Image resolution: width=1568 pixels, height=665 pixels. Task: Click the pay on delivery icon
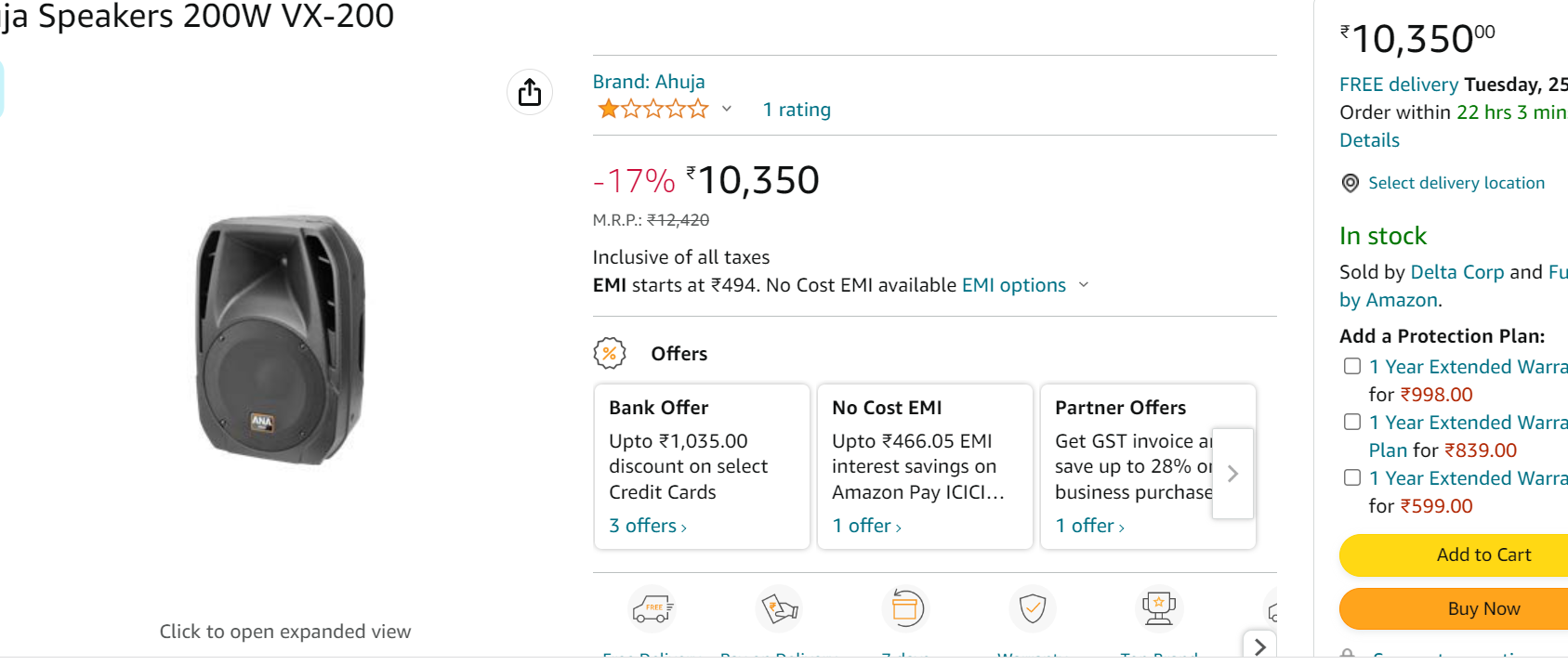[779, 609]
